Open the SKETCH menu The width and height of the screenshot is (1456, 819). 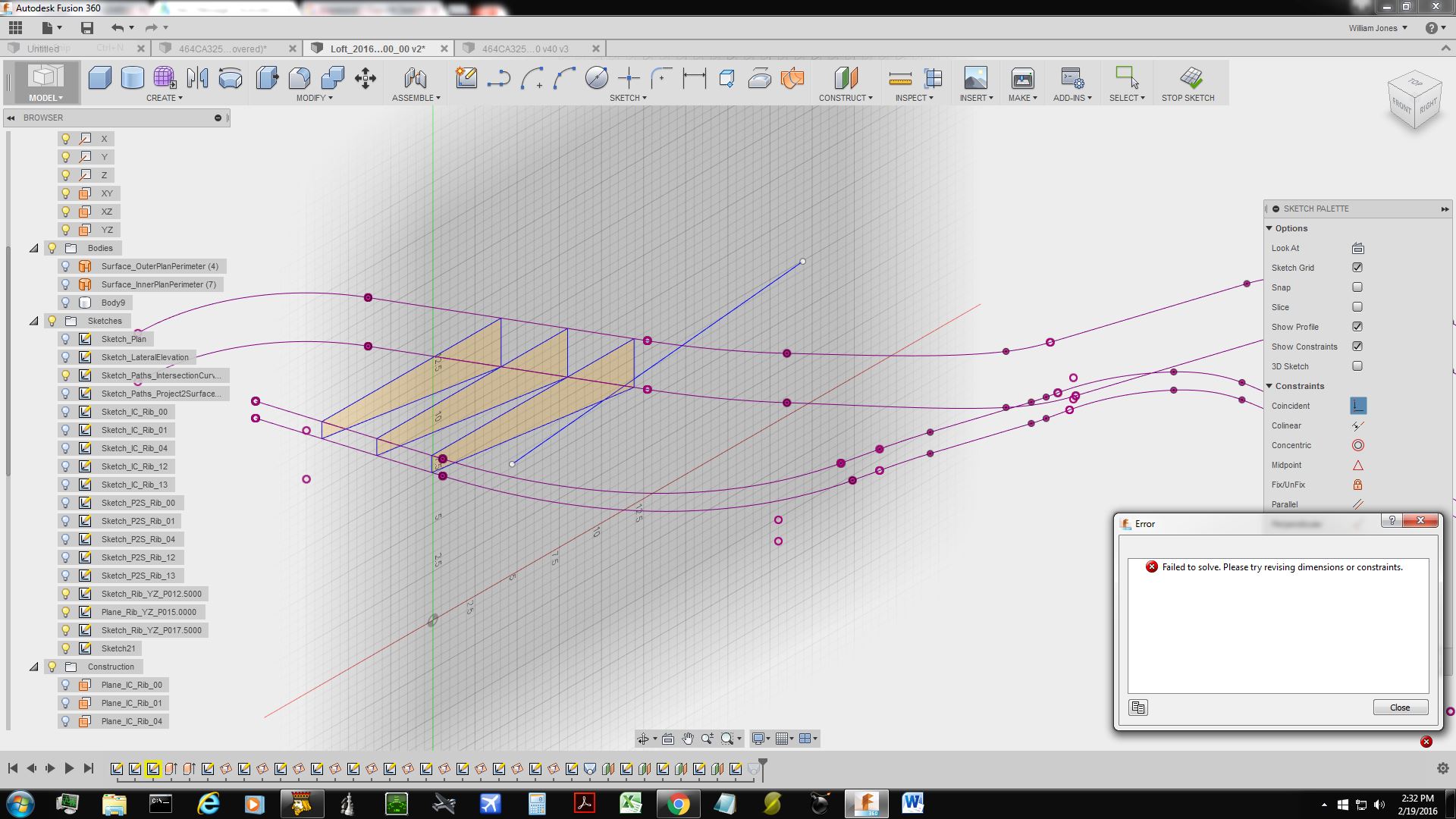pyautogui.click(x=628, y=98)
